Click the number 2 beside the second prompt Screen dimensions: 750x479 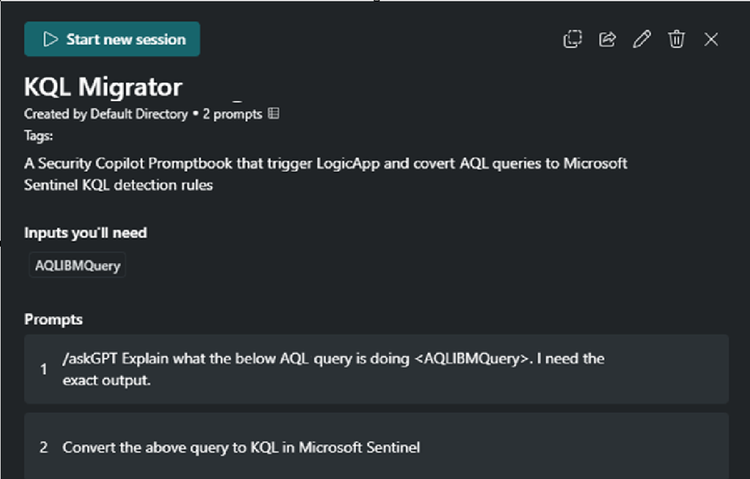click(44, 447)
